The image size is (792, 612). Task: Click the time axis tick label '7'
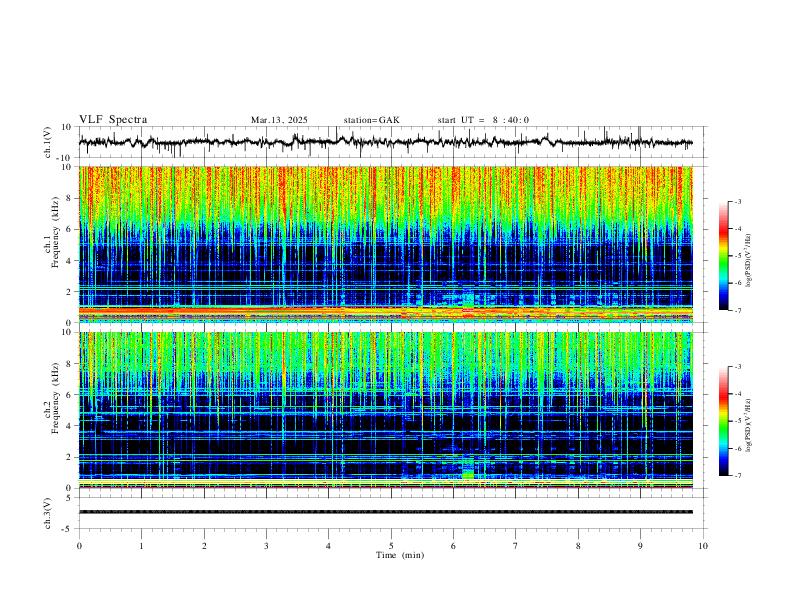pos(516,546)
